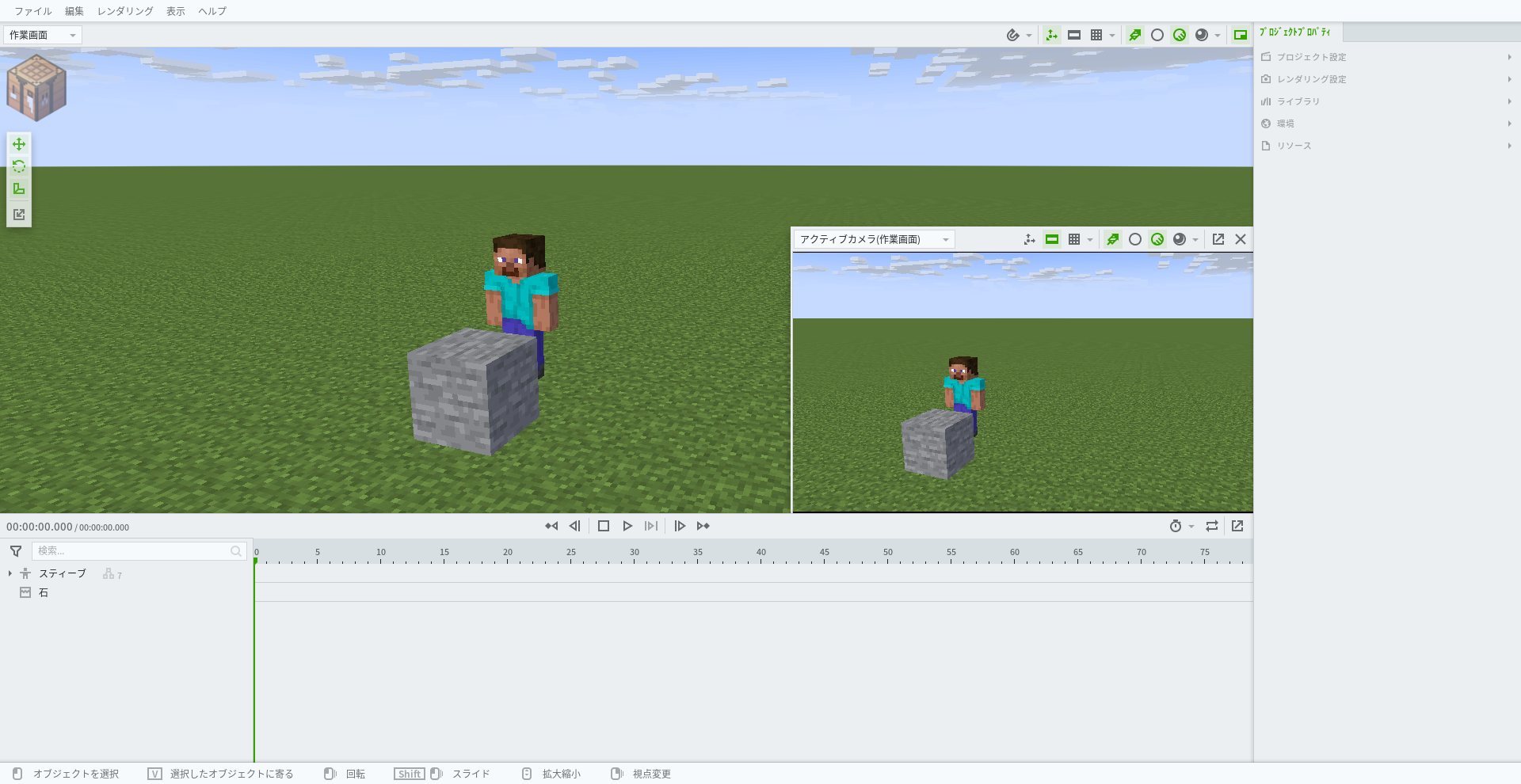Open the ヘルプ menu
The height and width of the screenshot is (784, 1521).
212,11
